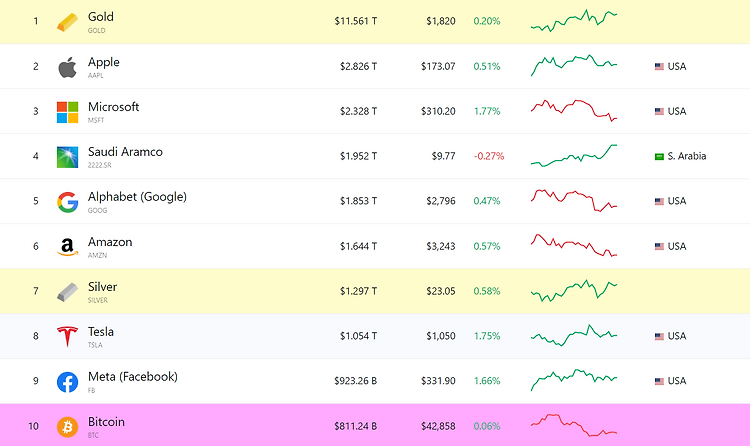Click the USA flag in Tesla row
The image size is (750, 446).
[x=659, y=336]
